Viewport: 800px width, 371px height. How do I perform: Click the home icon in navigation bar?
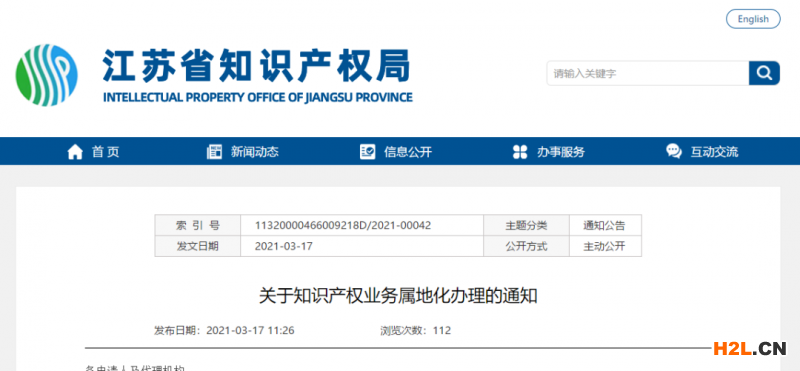click(75, 152)
